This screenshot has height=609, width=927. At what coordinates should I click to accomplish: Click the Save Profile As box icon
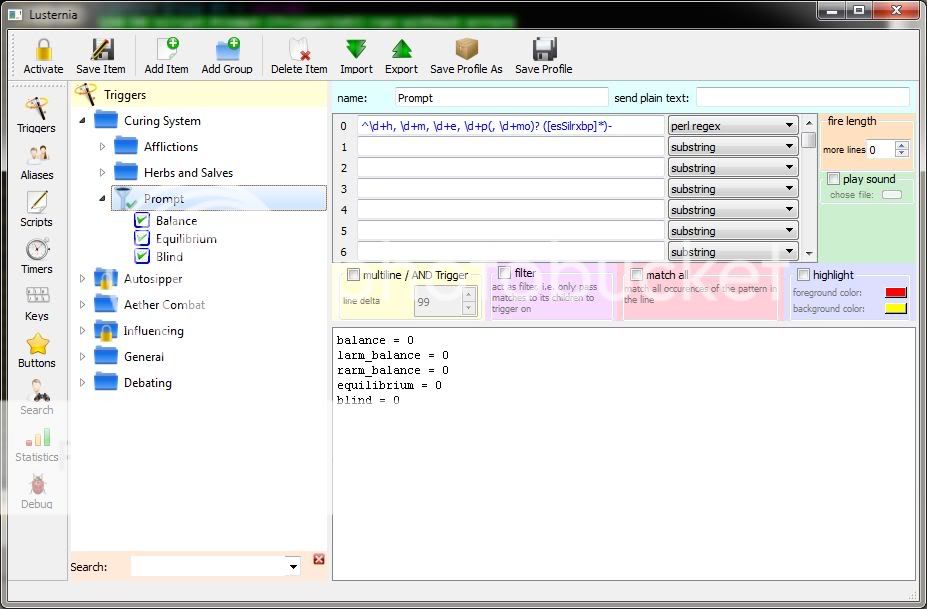(x=466, y=50)
